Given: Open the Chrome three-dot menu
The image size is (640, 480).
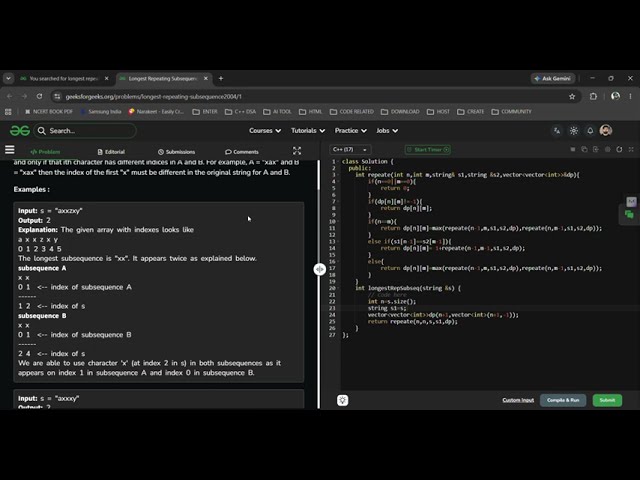Looking at the screenshot, I should tap(630, 96).
